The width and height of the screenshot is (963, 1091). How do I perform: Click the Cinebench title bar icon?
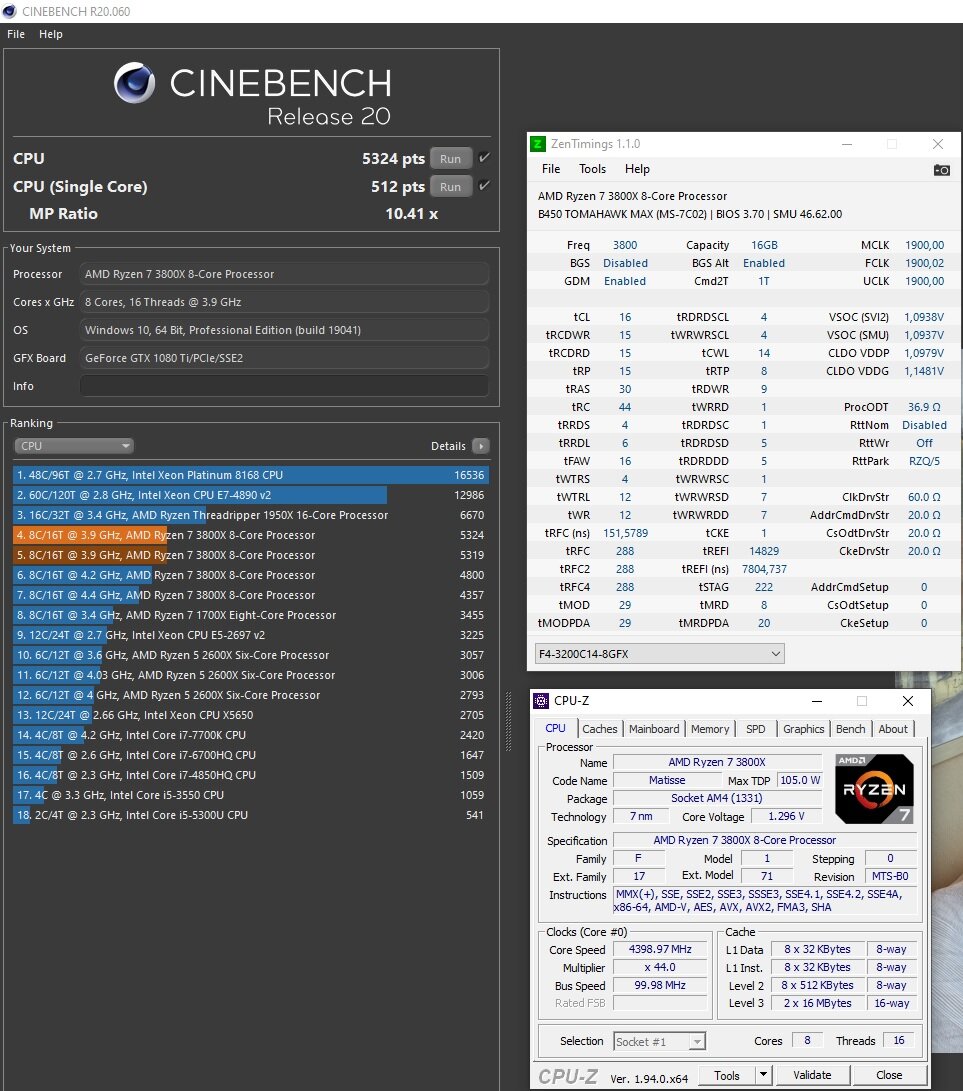(x=9, y=11)
